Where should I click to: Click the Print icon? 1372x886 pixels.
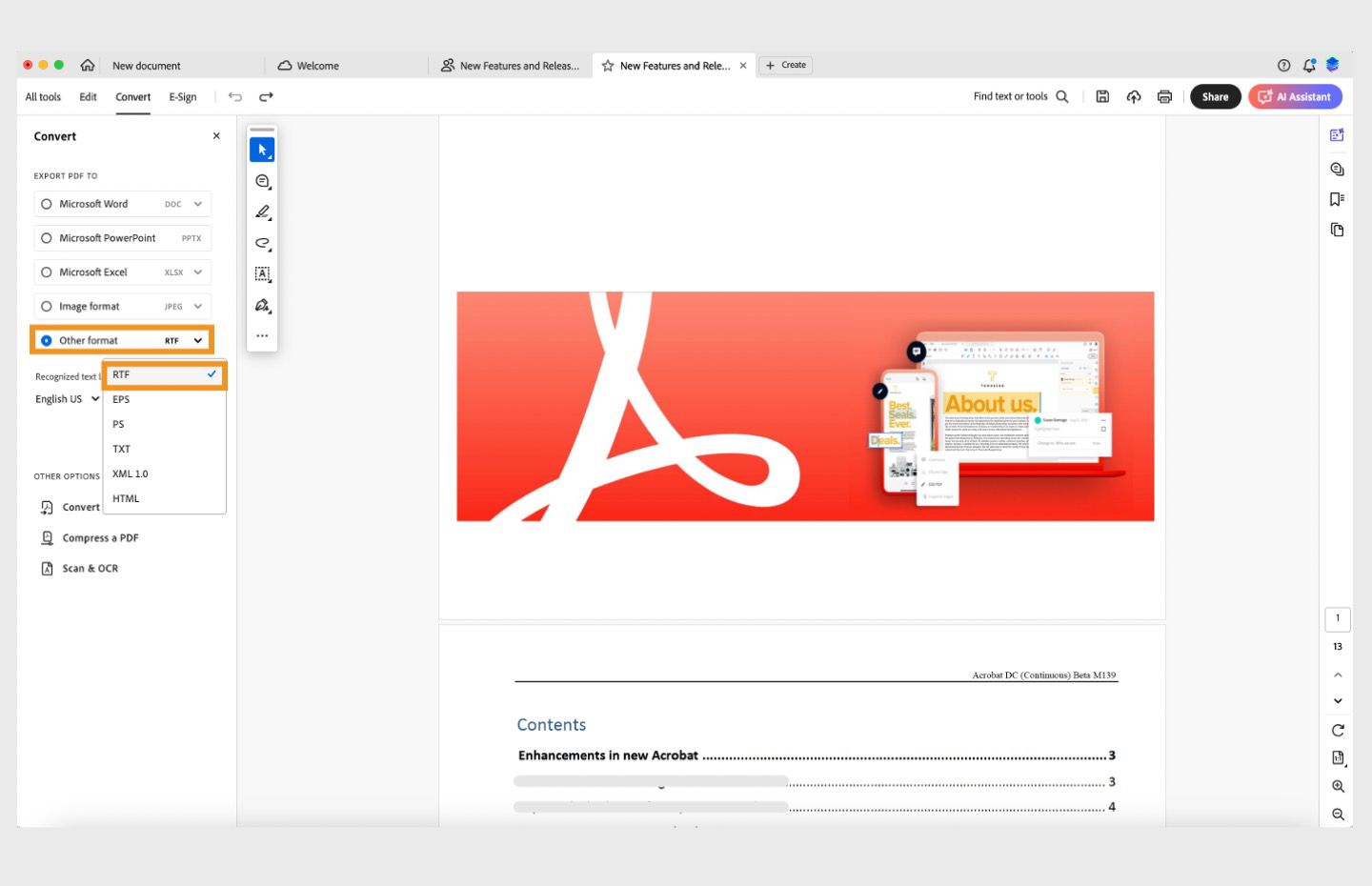[1163, 96]
